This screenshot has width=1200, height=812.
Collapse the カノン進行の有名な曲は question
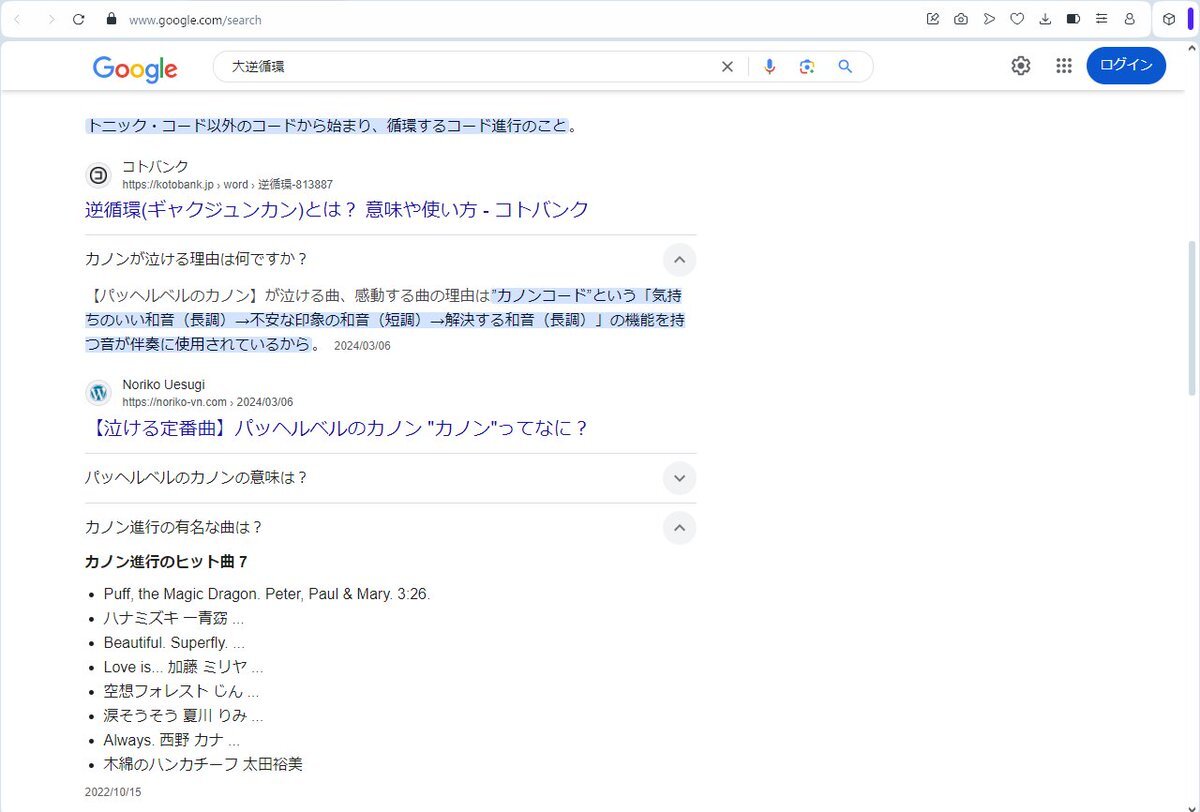coord(679,528)
